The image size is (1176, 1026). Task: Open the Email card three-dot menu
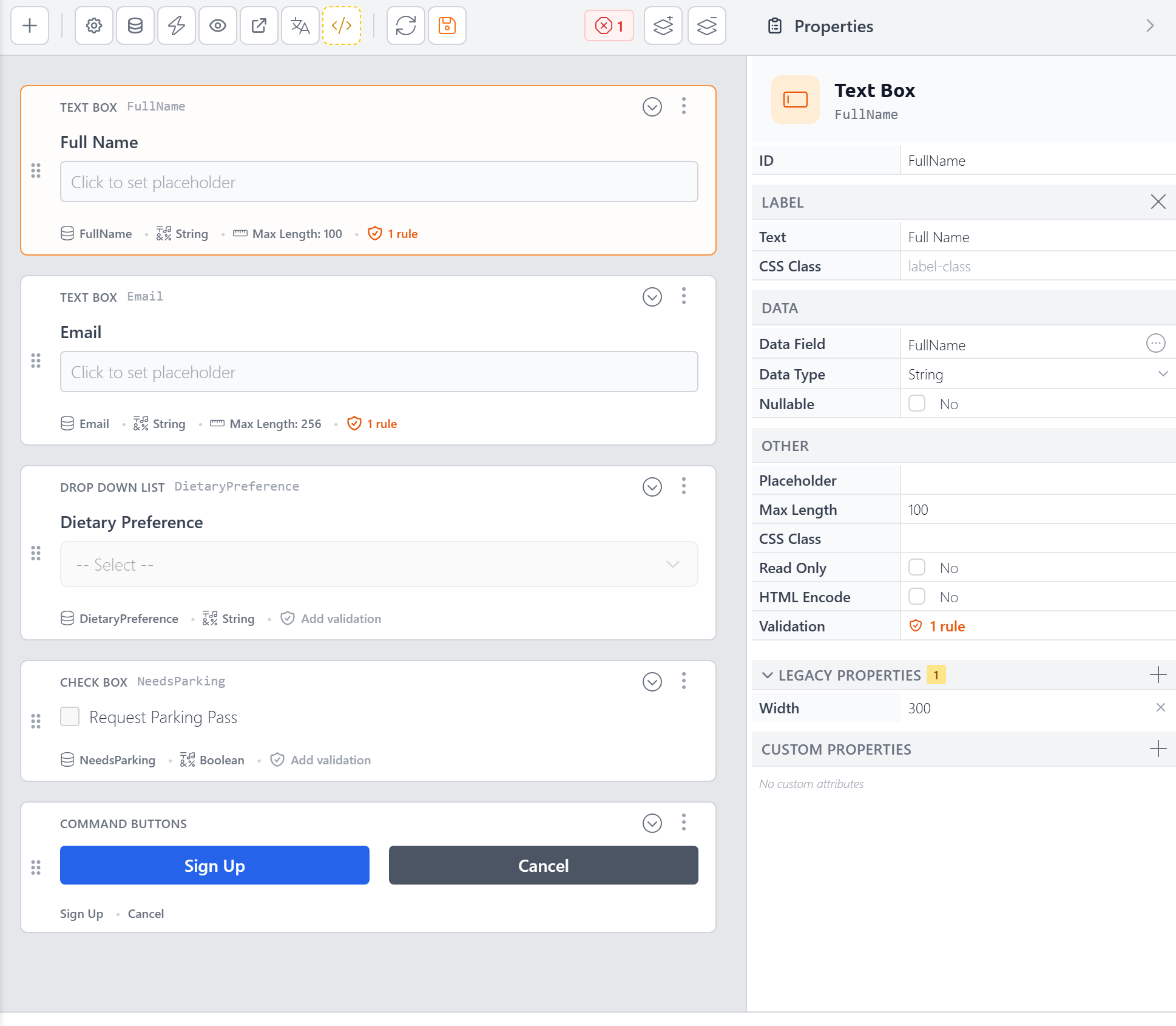(x=684, y=296)
